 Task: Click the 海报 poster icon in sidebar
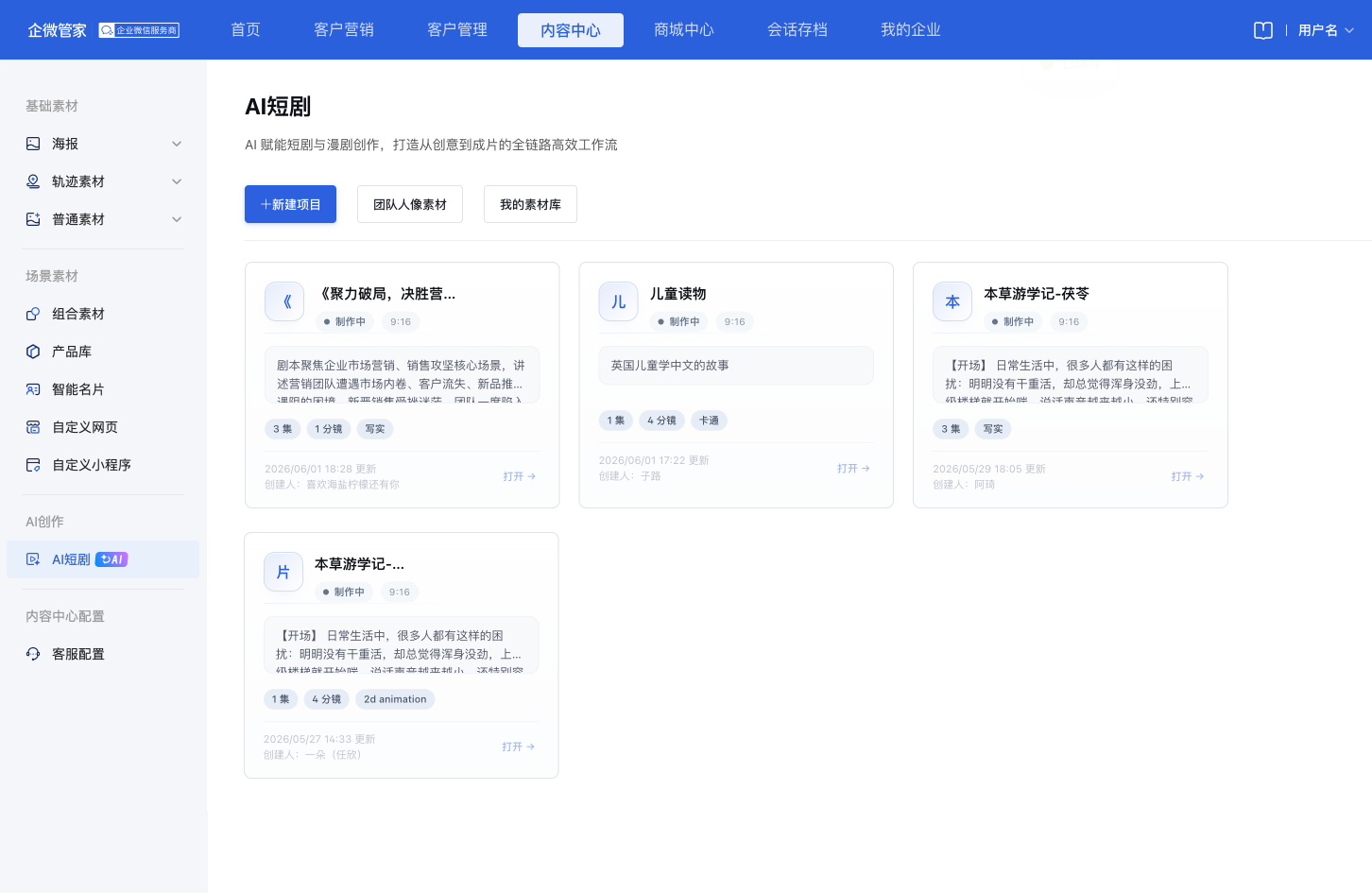click(x=33, y=144)
